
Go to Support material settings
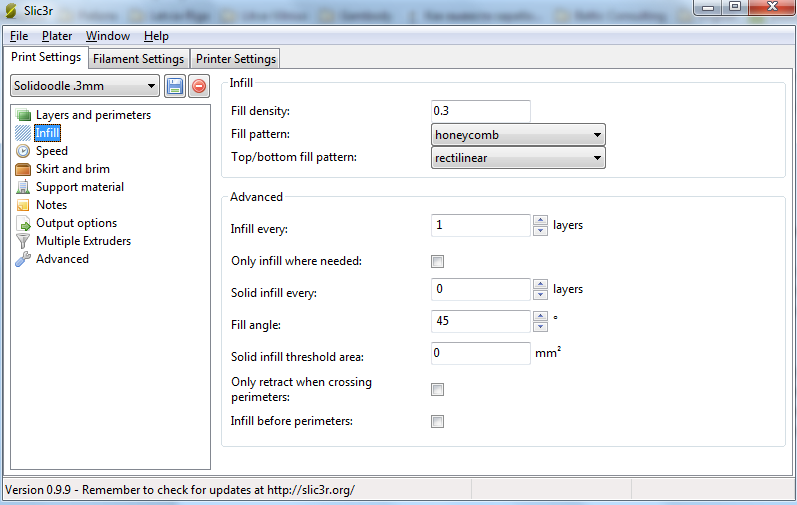(79, 187)
